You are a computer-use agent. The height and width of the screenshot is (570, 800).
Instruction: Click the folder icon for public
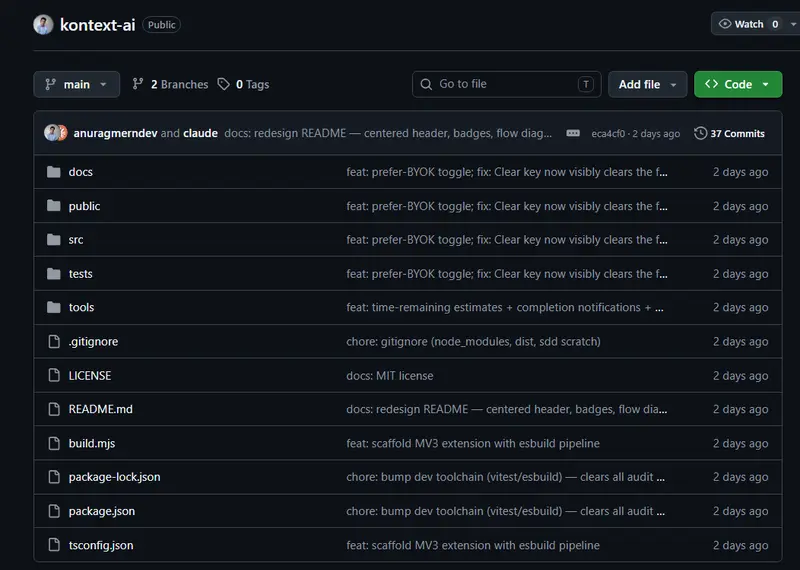tap(54, 206)
